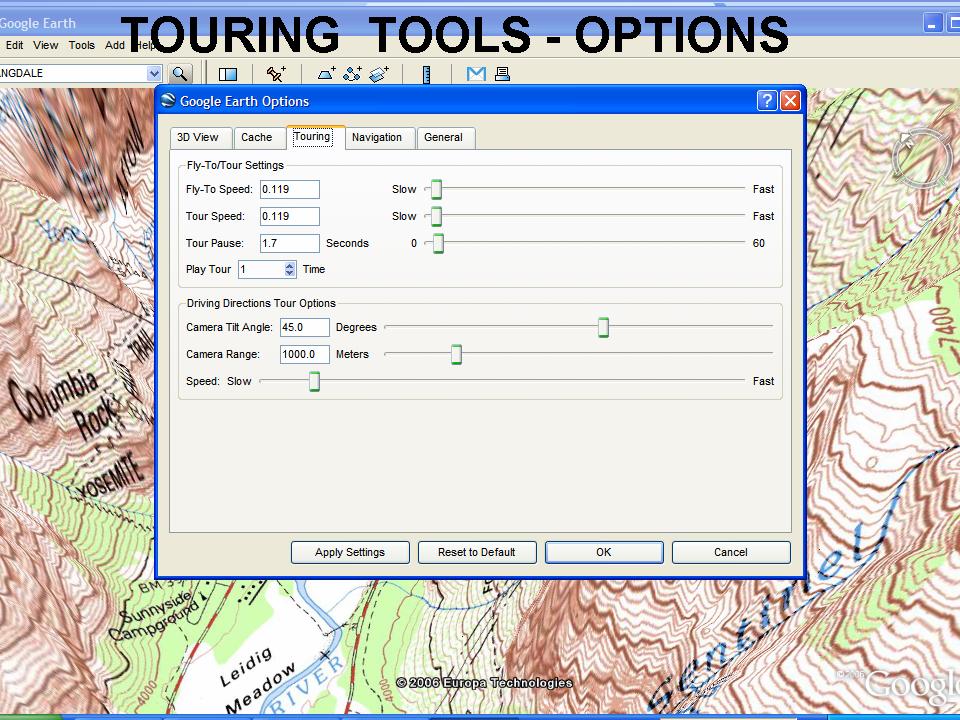Click the Cancel button
Viewport: 960px width, 720px height.
[731, 552]
